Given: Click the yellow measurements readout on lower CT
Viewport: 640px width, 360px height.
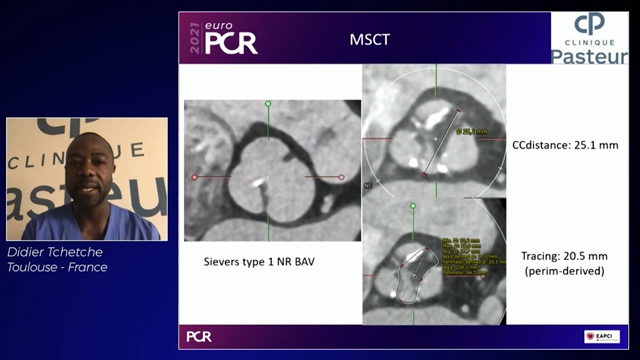Looking at the screenshot, I should (473, 257).
